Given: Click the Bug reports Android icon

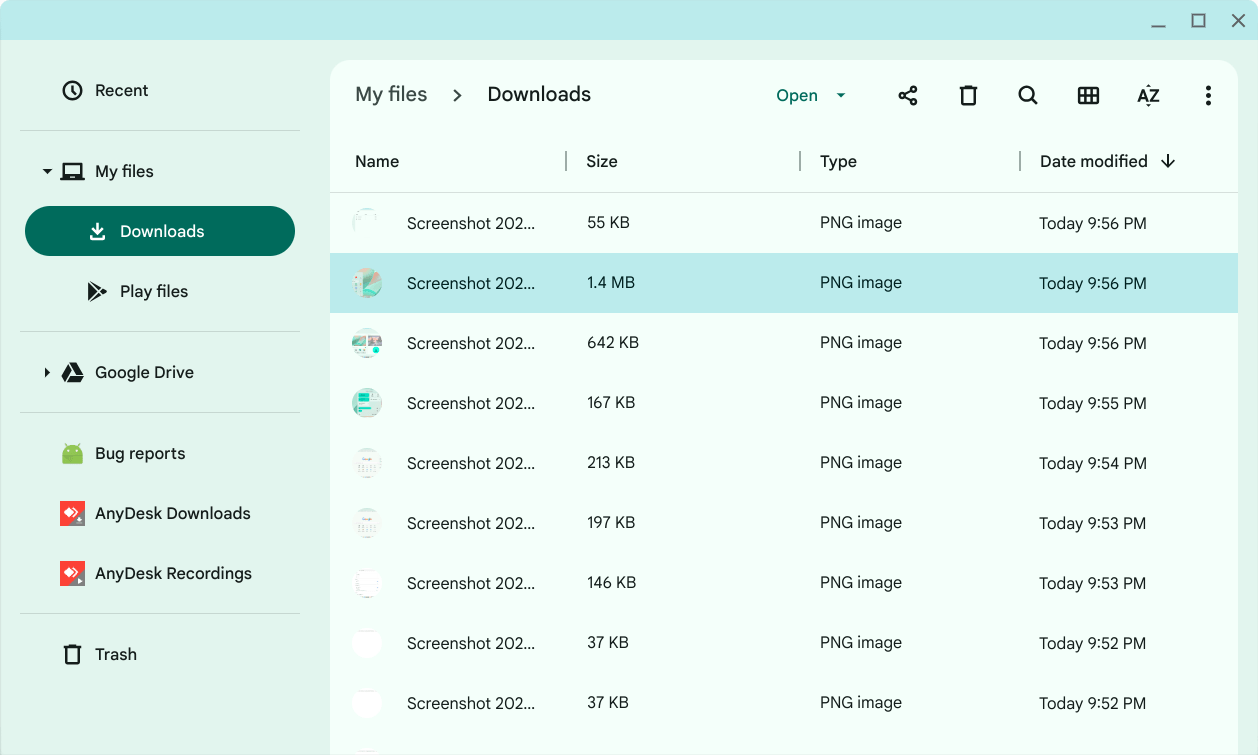Looking at the screenshot, I should point(71,453).
